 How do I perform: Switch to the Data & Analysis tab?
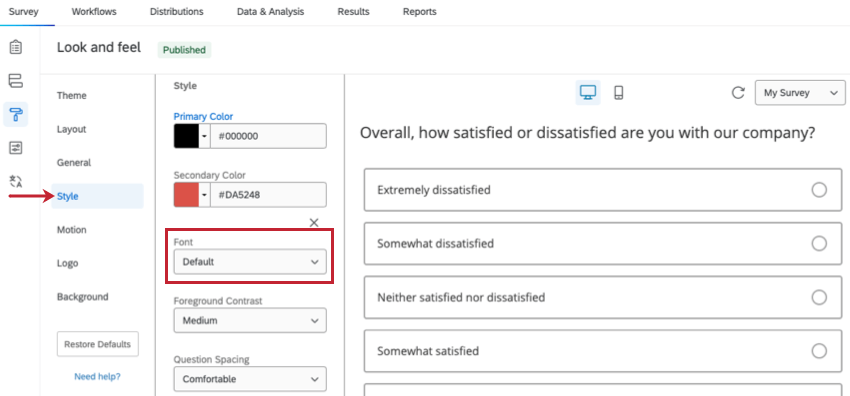pyautogui.click(x=271, y=11)
